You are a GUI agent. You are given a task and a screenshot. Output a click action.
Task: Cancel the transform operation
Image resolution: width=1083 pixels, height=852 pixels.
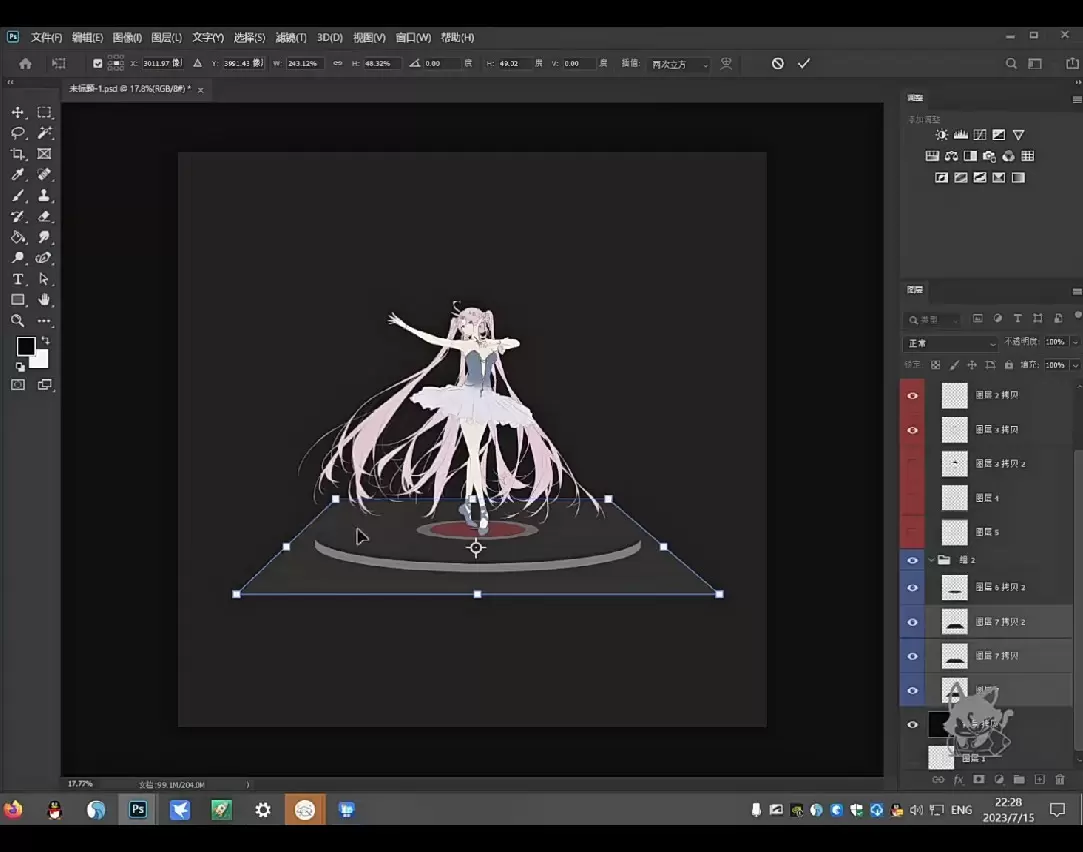[777, 64]
